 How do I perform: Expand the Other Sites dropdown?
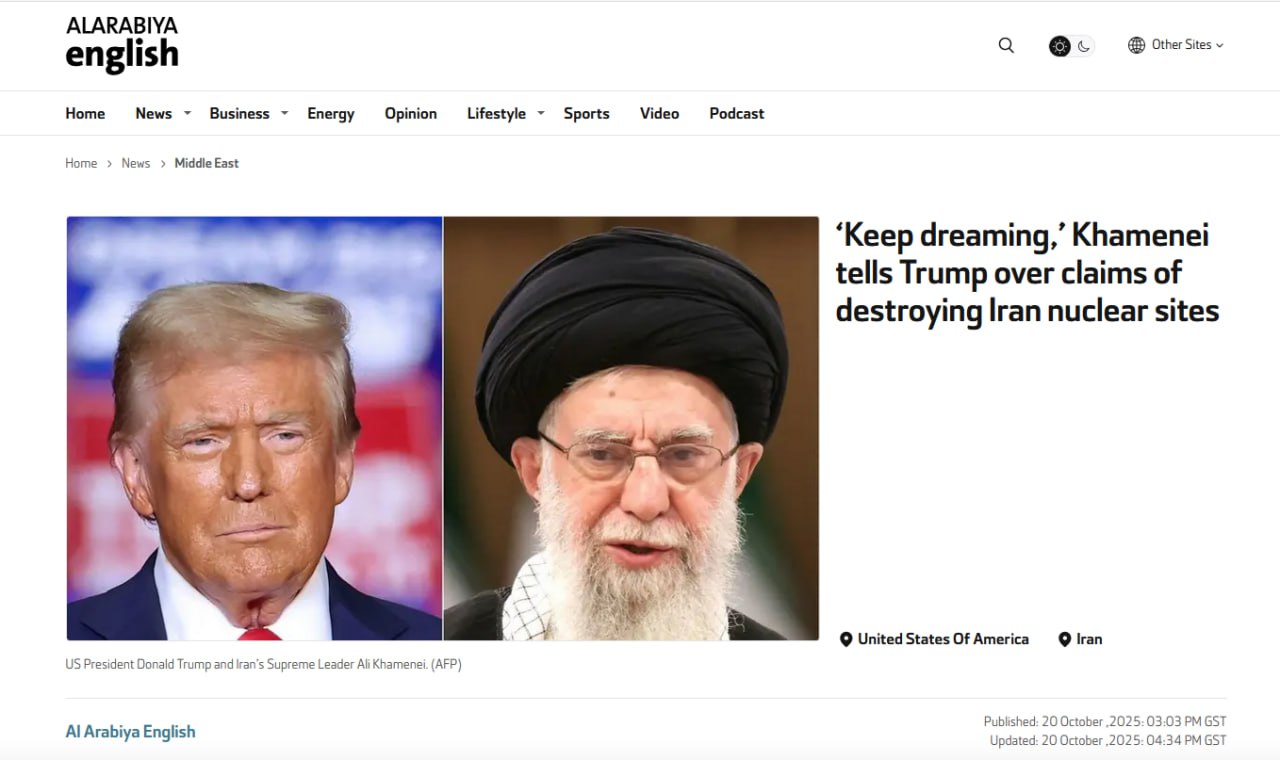click(1176, 45)
